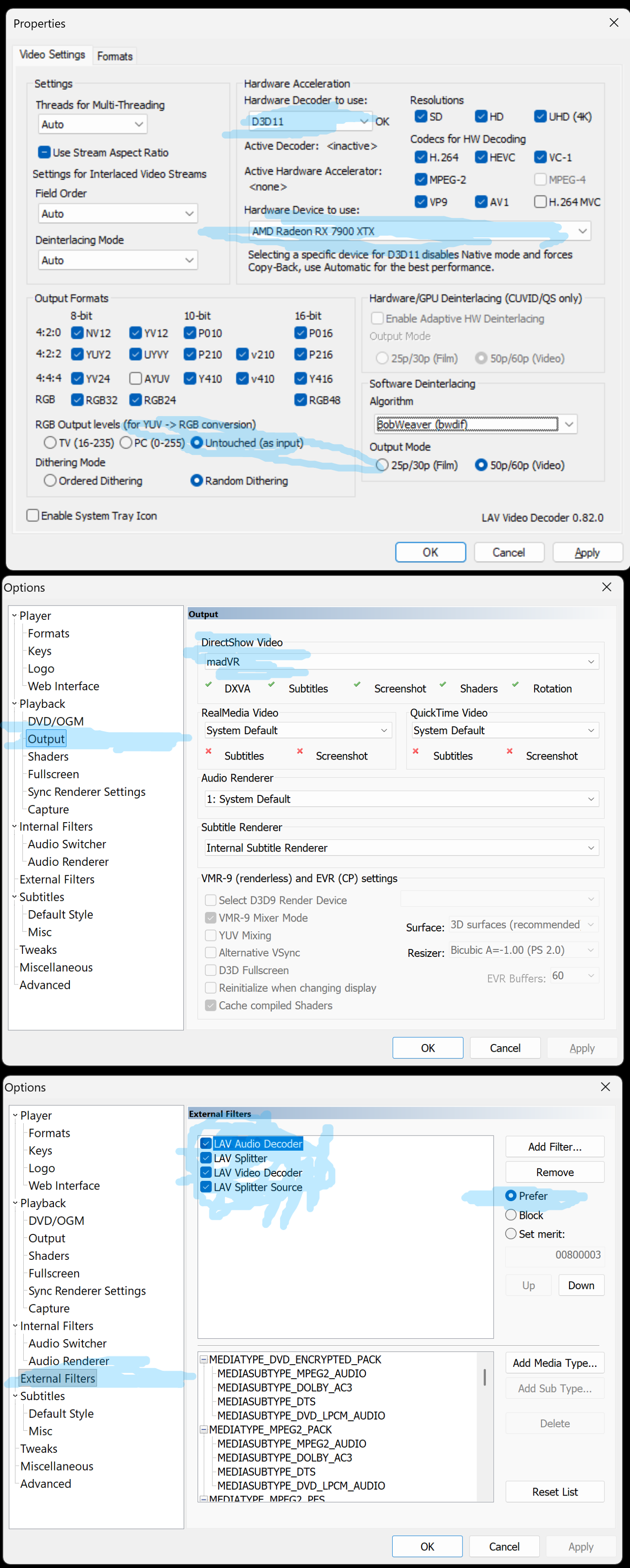Open the Subtitle Renderer dropdown

(402, 848)
